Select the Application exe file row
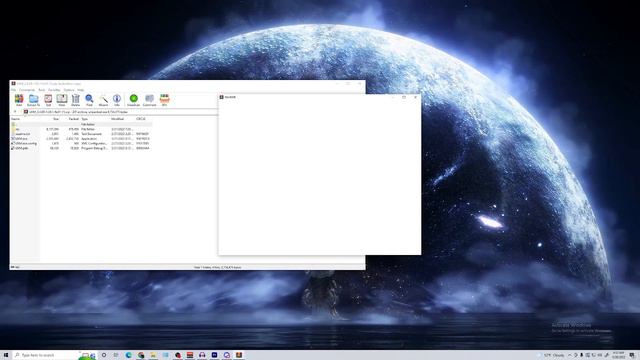The width and height of the screenshot is (640, 360). coord(81,139)
